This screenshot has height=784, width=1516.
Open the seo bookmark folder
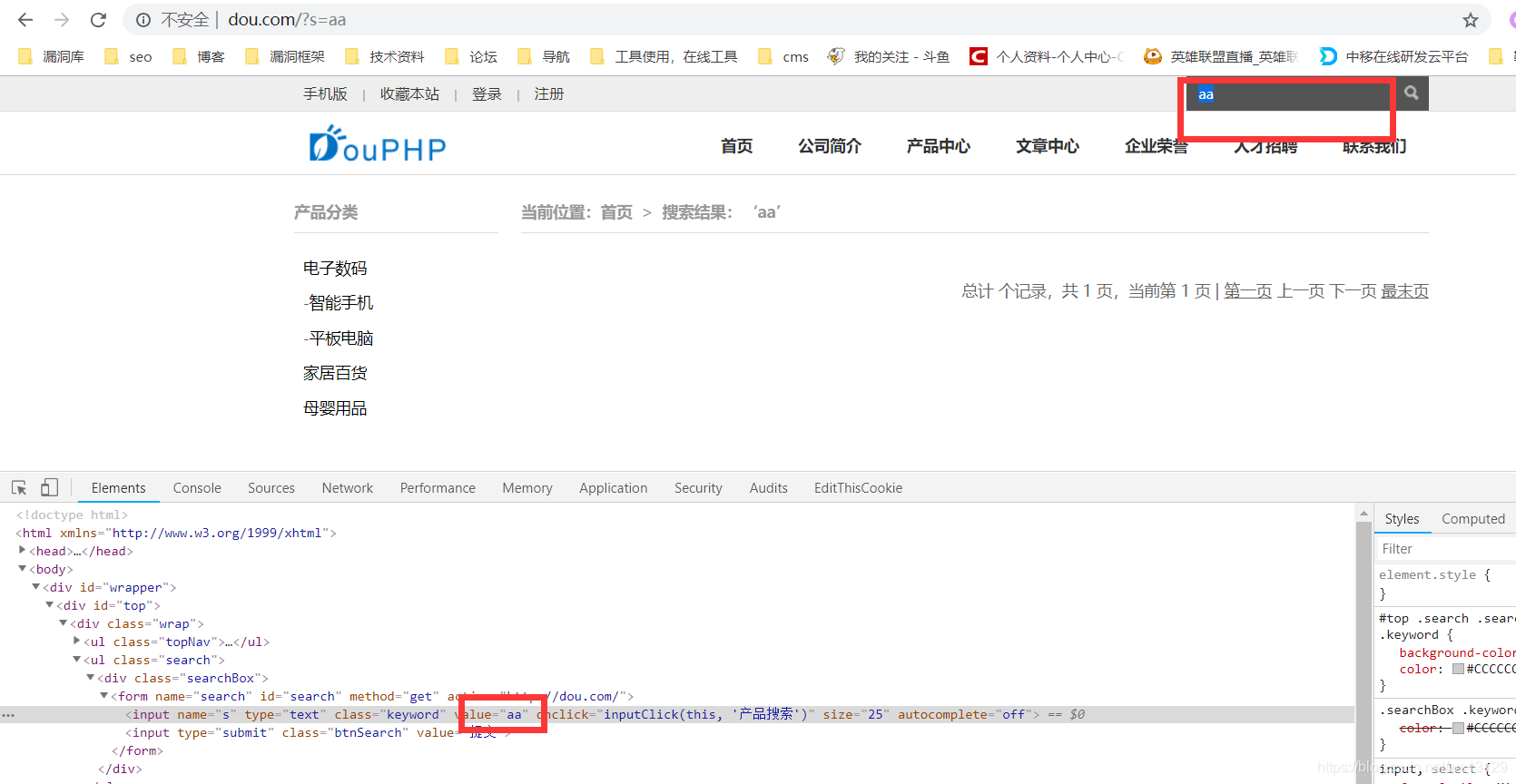point(129,56)
